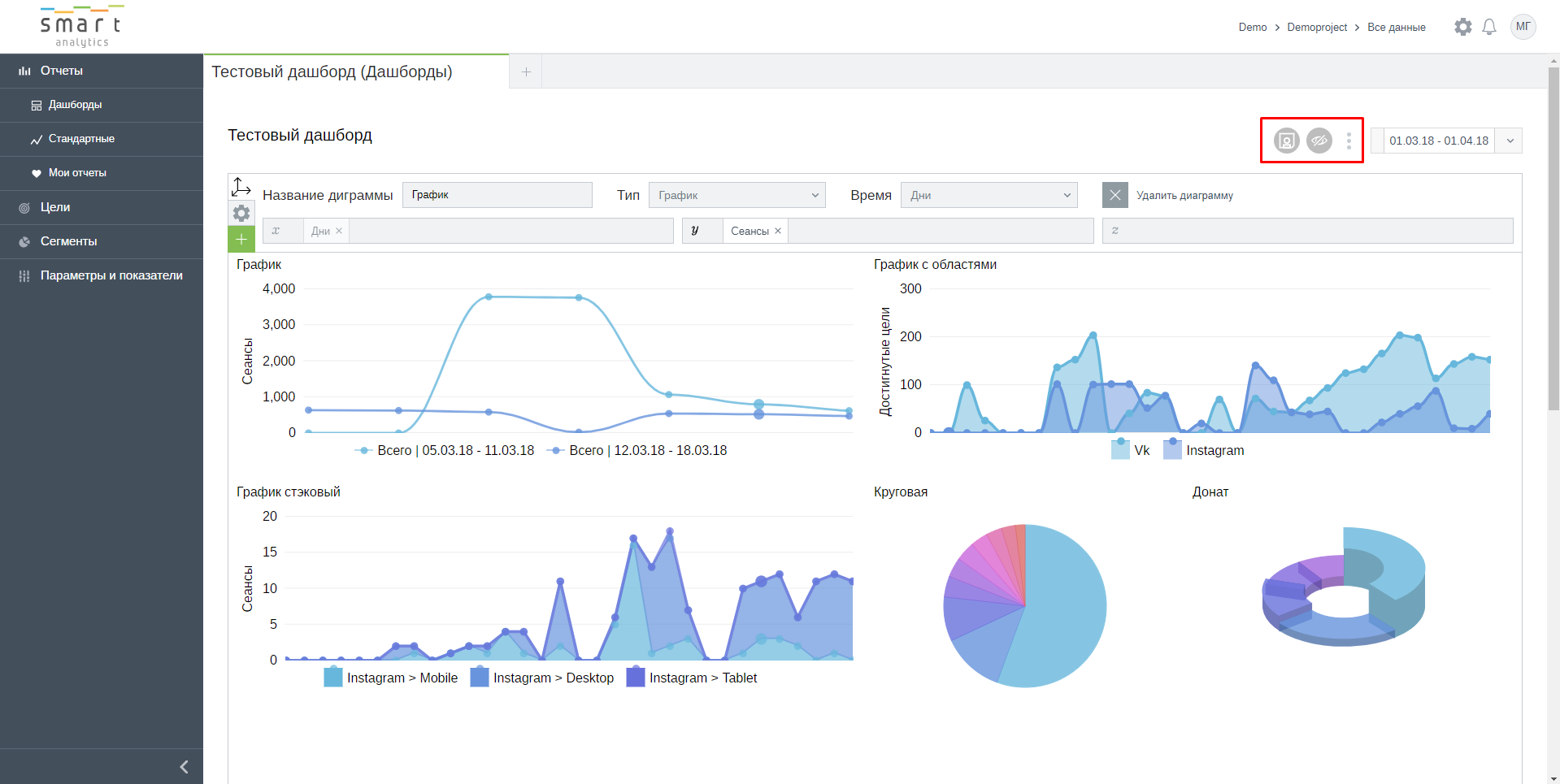Open the МГ user avatar menu
This screenshot has height=784, width=1560.
[1523, 27]
